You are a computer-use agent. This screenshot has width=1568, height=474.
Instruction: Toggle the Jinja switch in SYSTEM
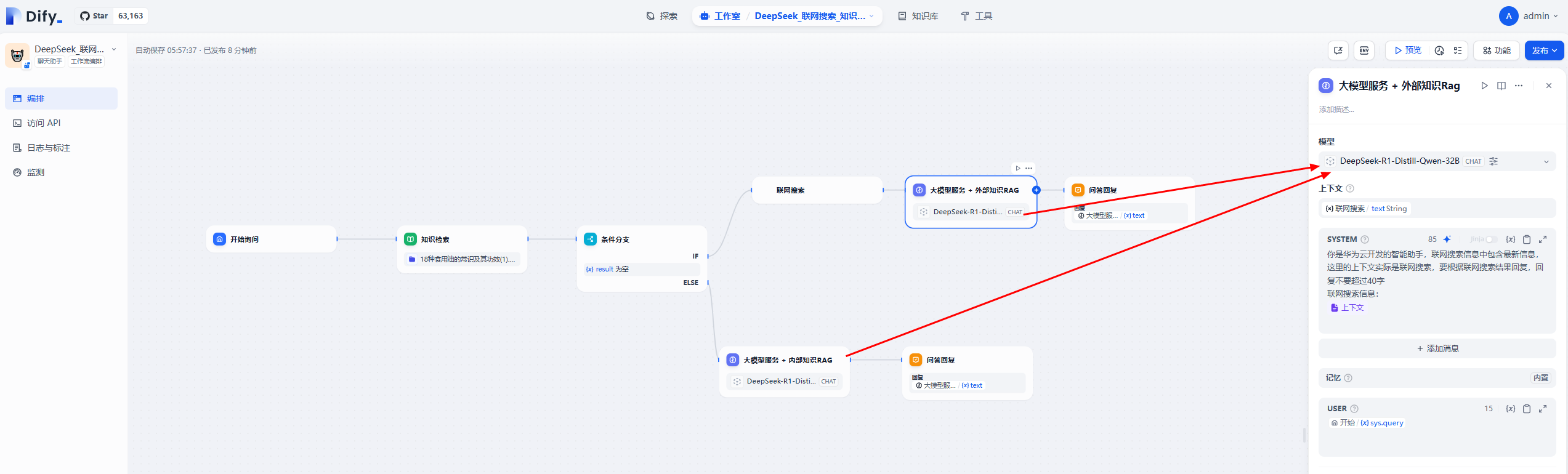tap(1491, 239)
